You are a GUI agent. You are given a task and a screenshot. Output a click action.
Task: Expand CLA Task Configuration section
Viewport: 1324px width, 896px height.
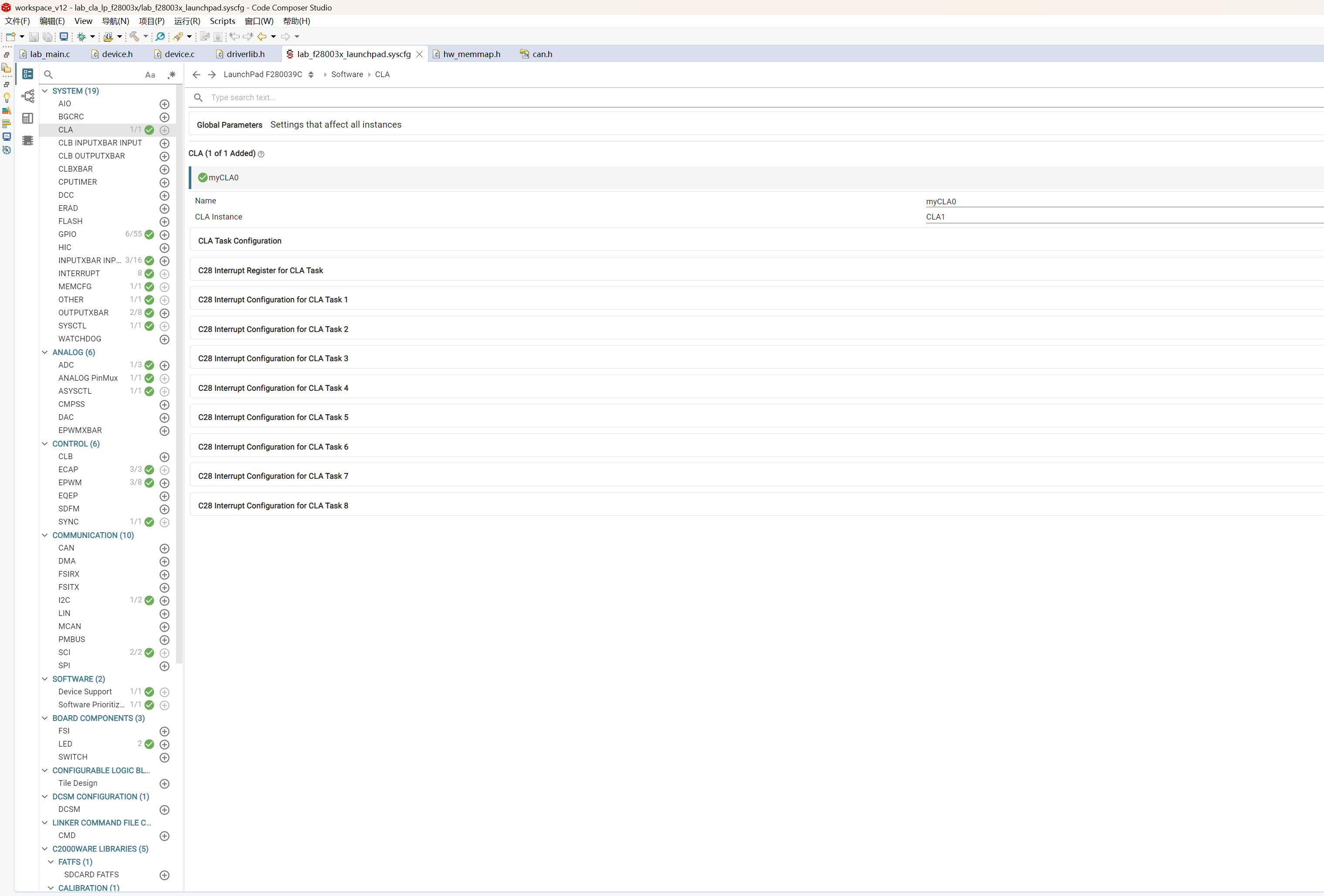[240, 241]
